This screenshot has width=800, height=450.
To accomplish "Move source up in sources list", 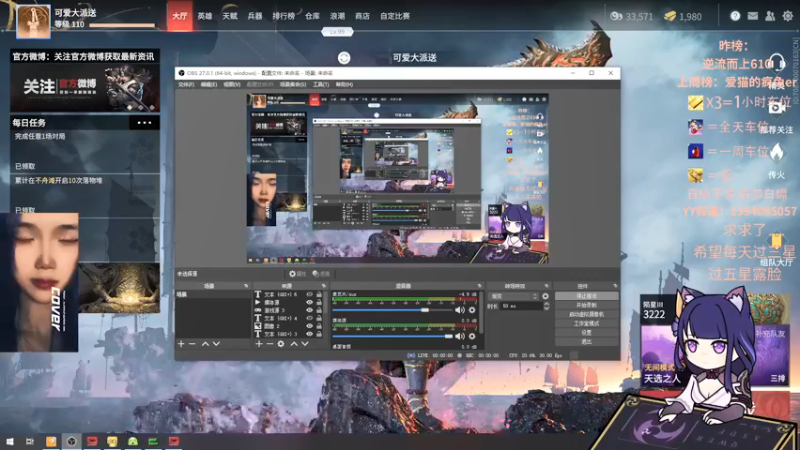I will 294,344.
